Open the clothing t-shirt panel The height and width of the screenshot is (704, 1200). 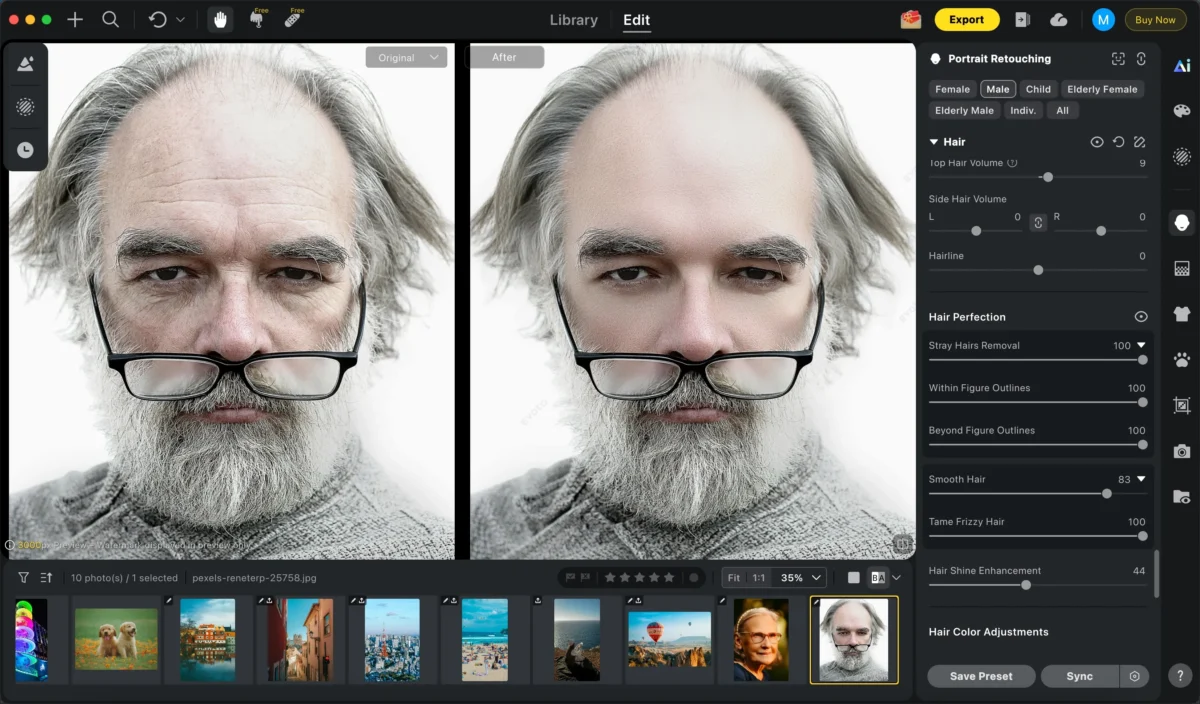click(1182, 314)
